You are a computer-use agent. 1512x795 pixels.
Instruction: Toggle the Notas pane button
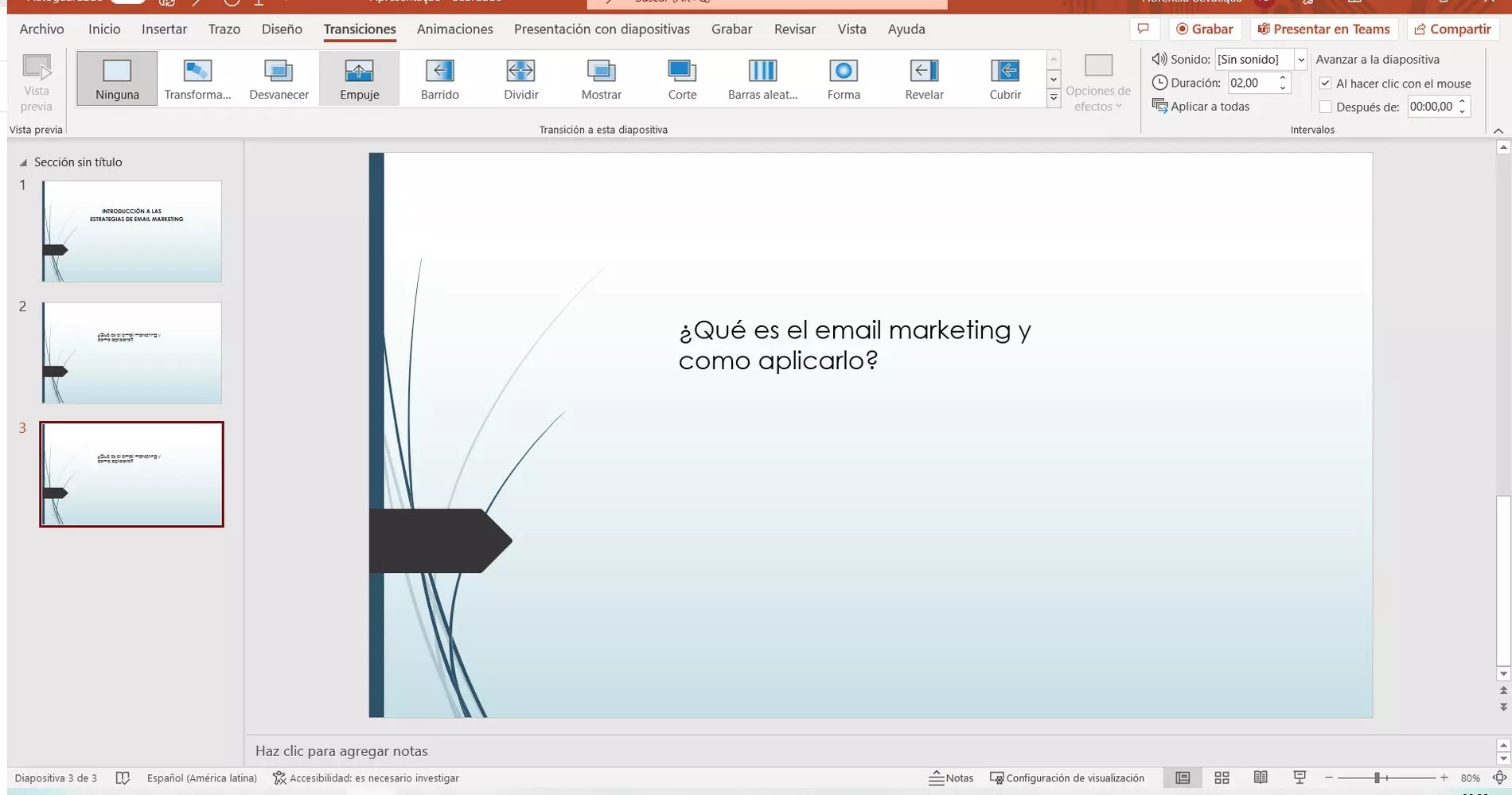(x=952, y=777)
